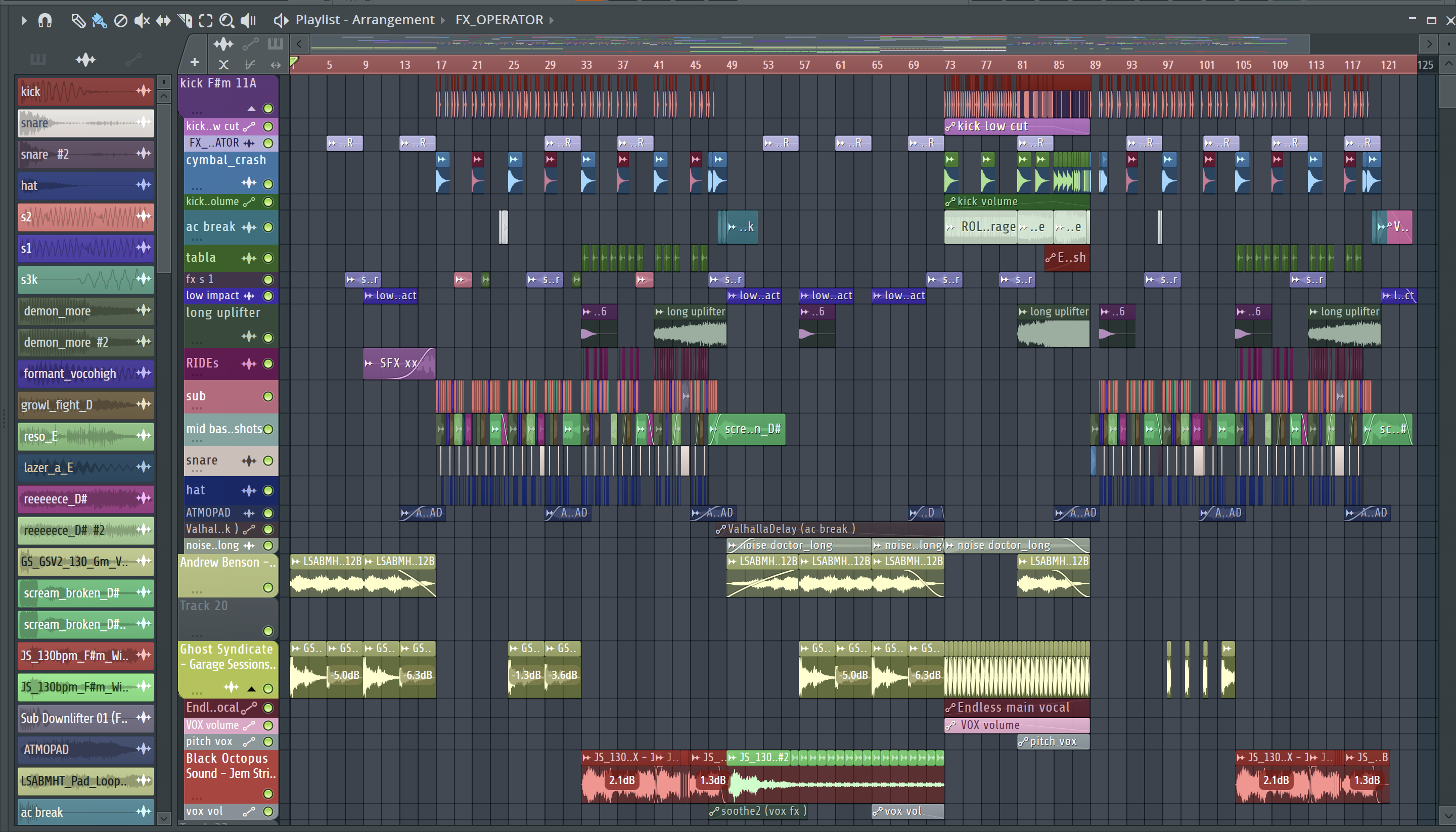Mute the long uplifter track
The image size is (1456, 832).
click(268, 338)
